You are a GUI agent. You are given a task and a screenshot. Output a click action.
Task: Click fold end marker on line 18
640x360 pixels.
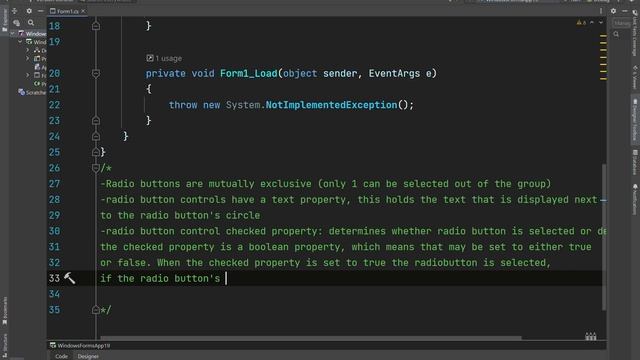click(96, 26)
